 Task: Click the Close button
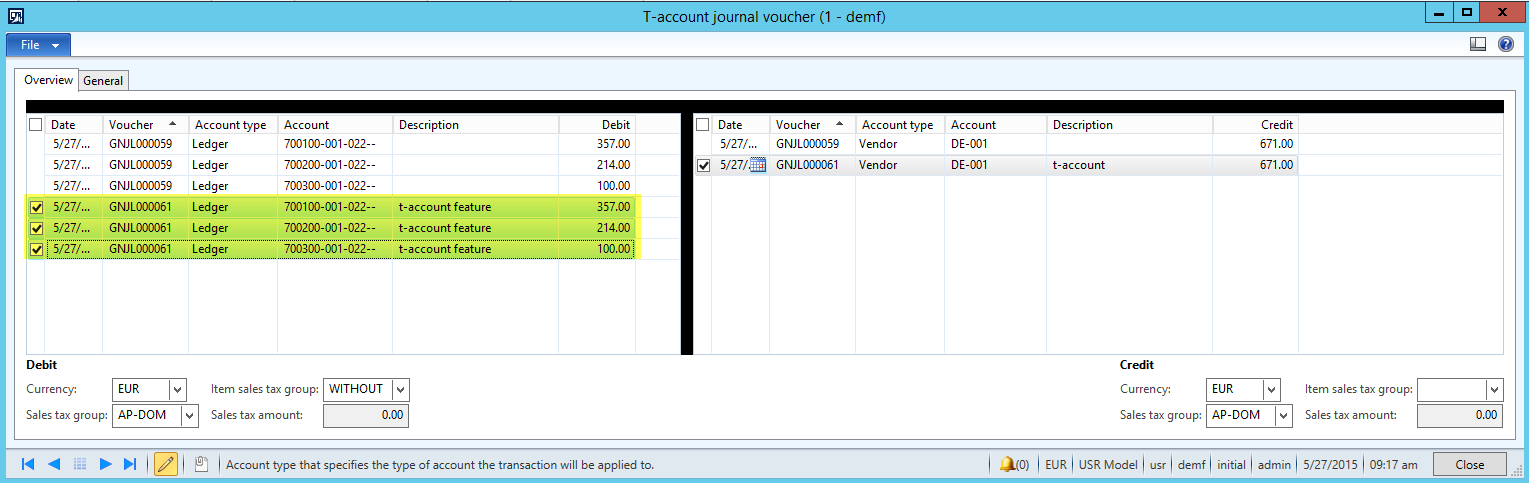pyautogui.click(x=1469, y=464)
